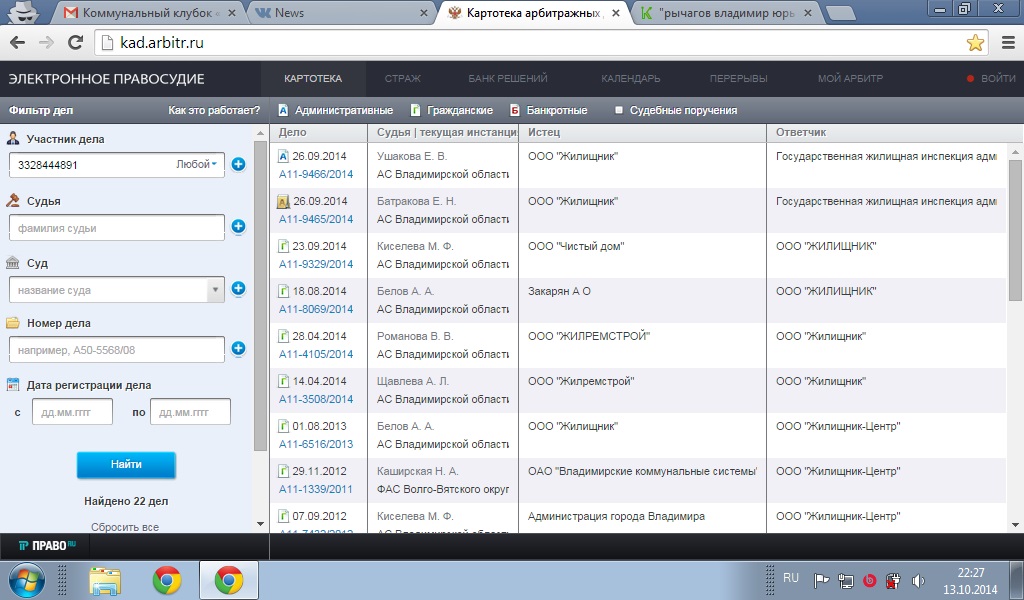The image size is (1024, 600).
Task: Bookmark the page with the star icon
Action: coord(975,43)
